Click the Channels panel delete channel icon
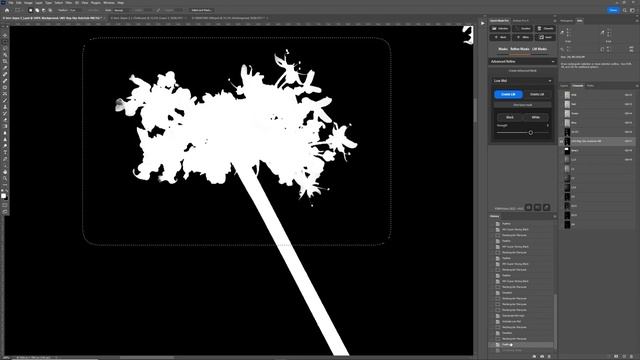 click(x=632, y=356)
